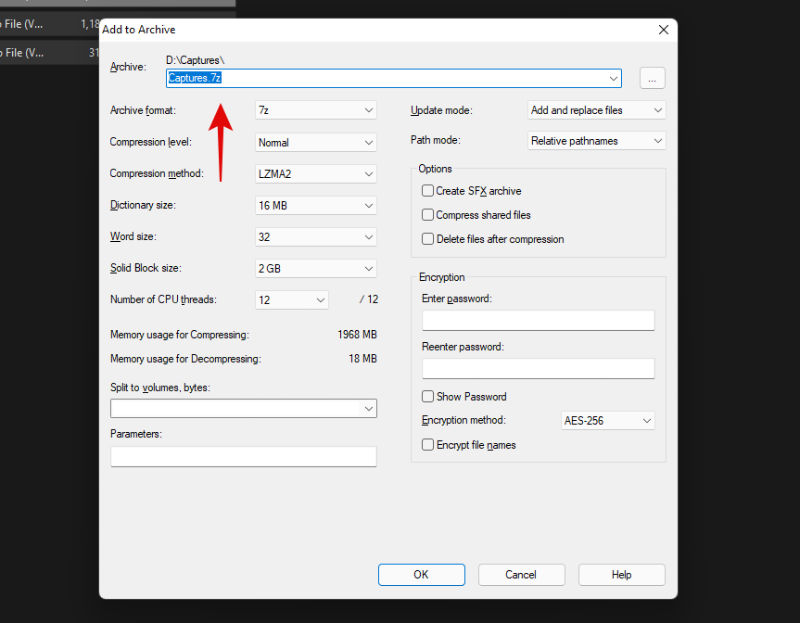Open the Path mode dropdown showing Relative pathnames
The width and height of the screenshot is (800, 623).
point(596,141)
